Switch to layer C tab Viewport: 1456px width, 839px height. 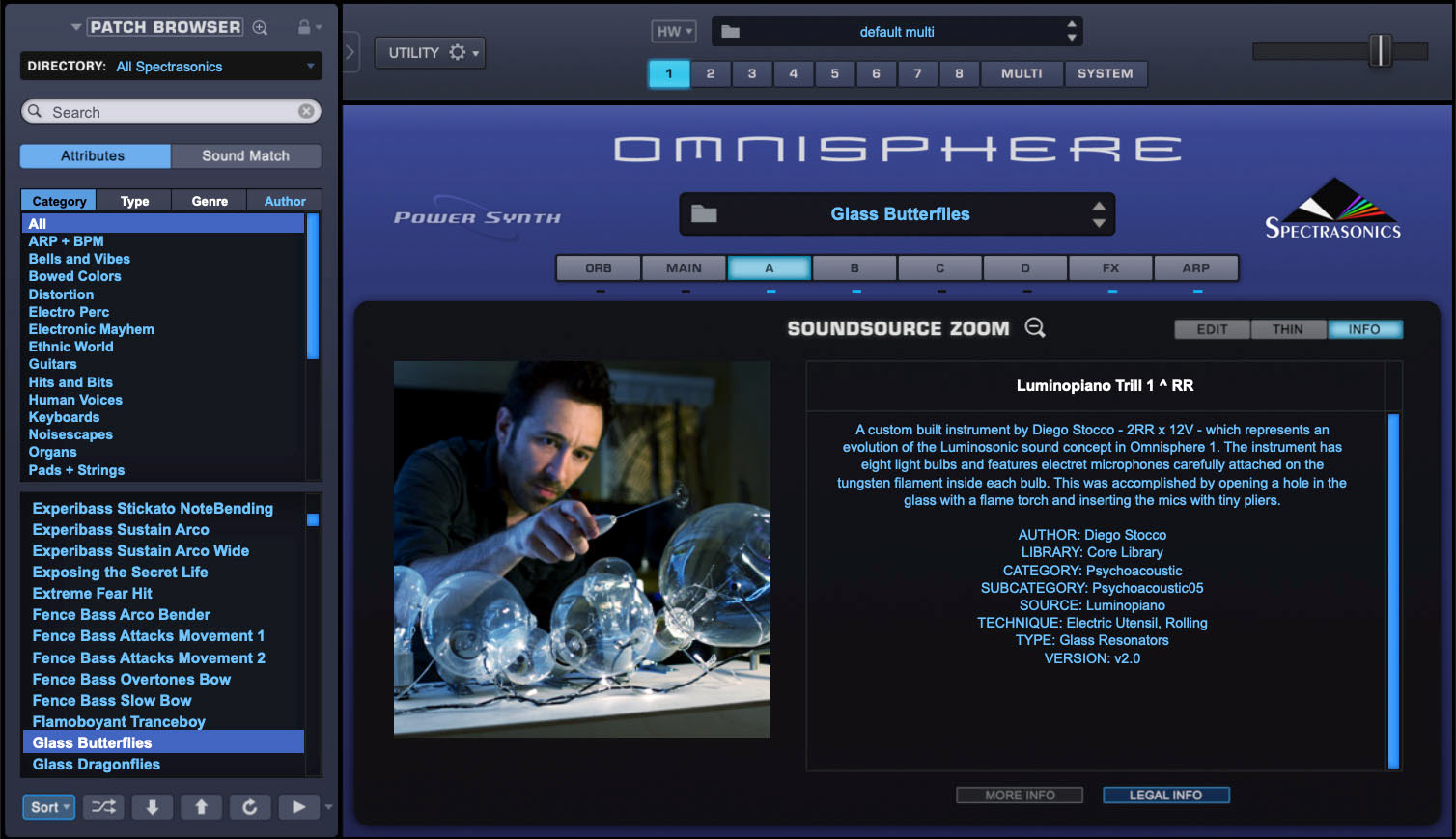point(939,267)
